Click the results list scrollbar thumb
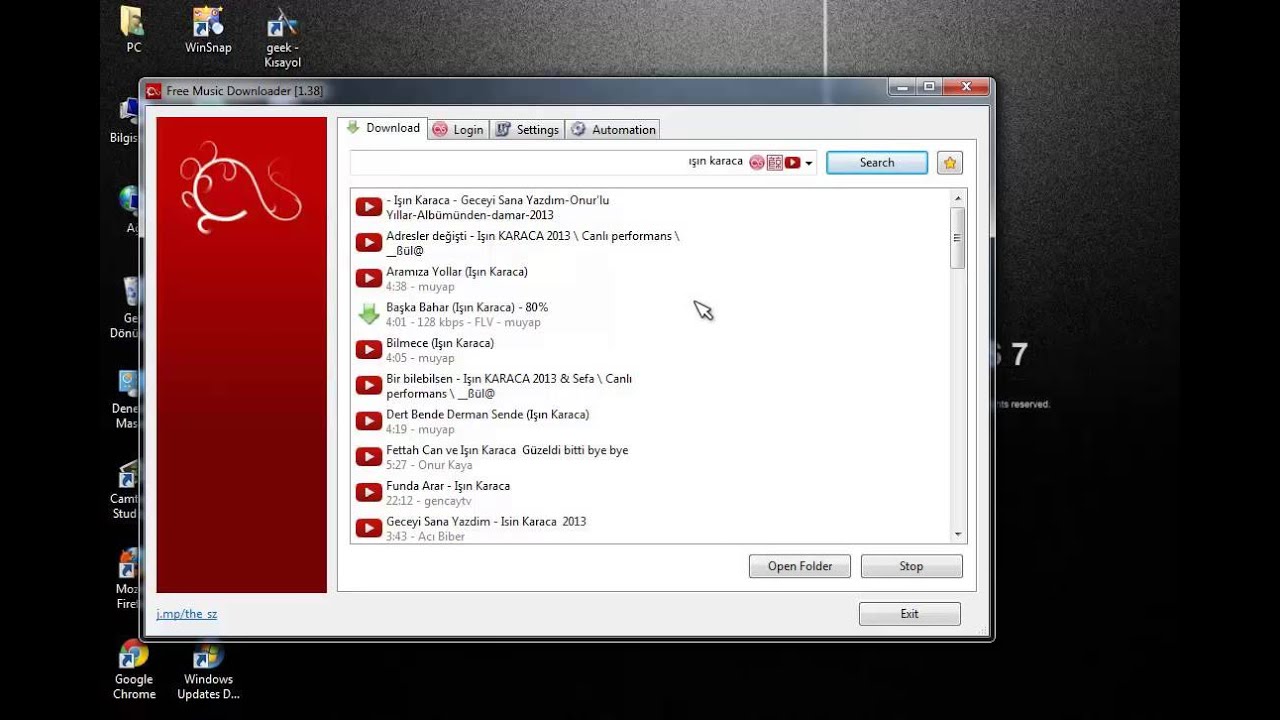This screenshot has height=720, width=1280. click(x=958, y=238)
